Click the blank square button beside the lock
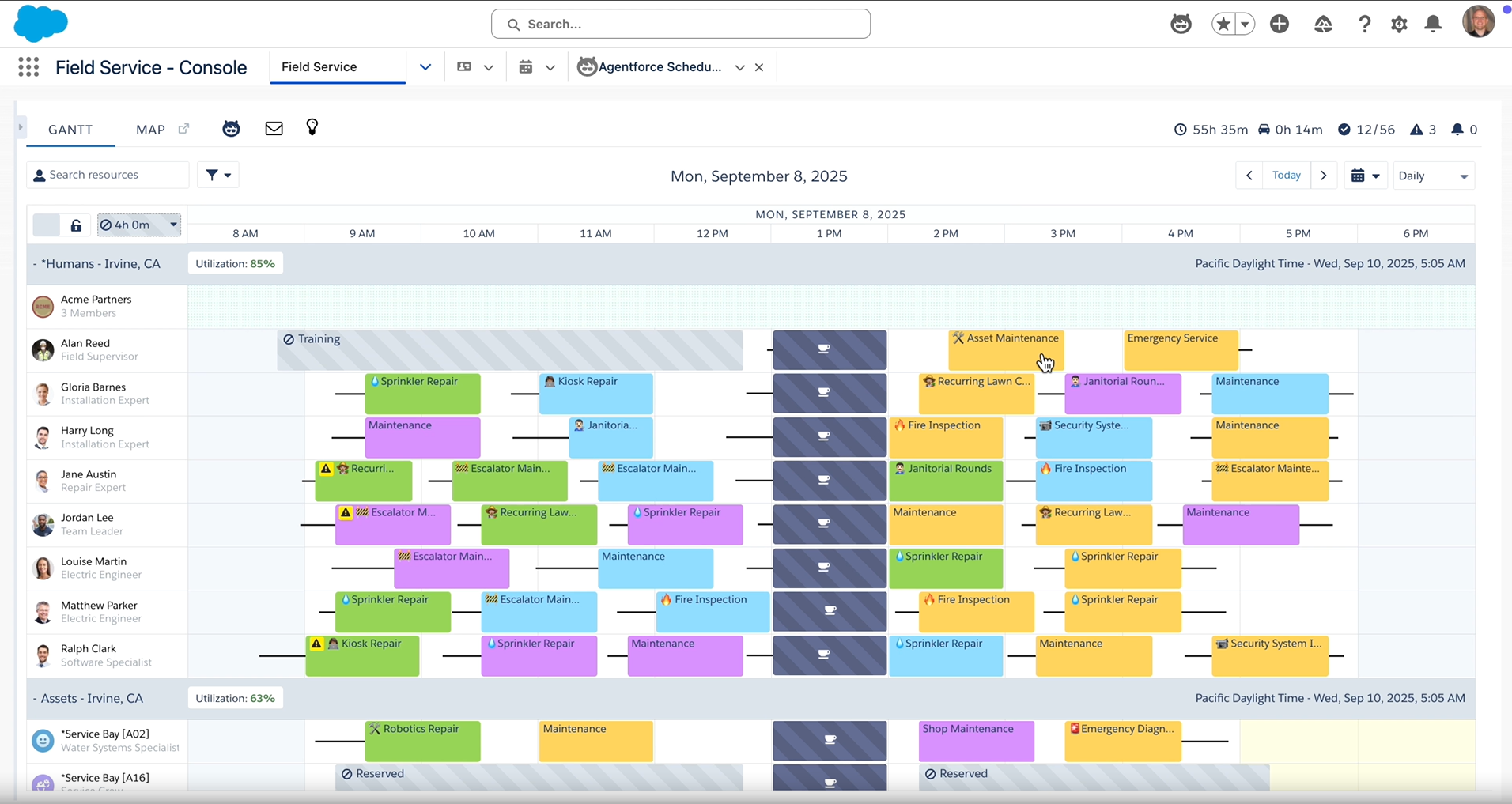 [x=46, y=225]
